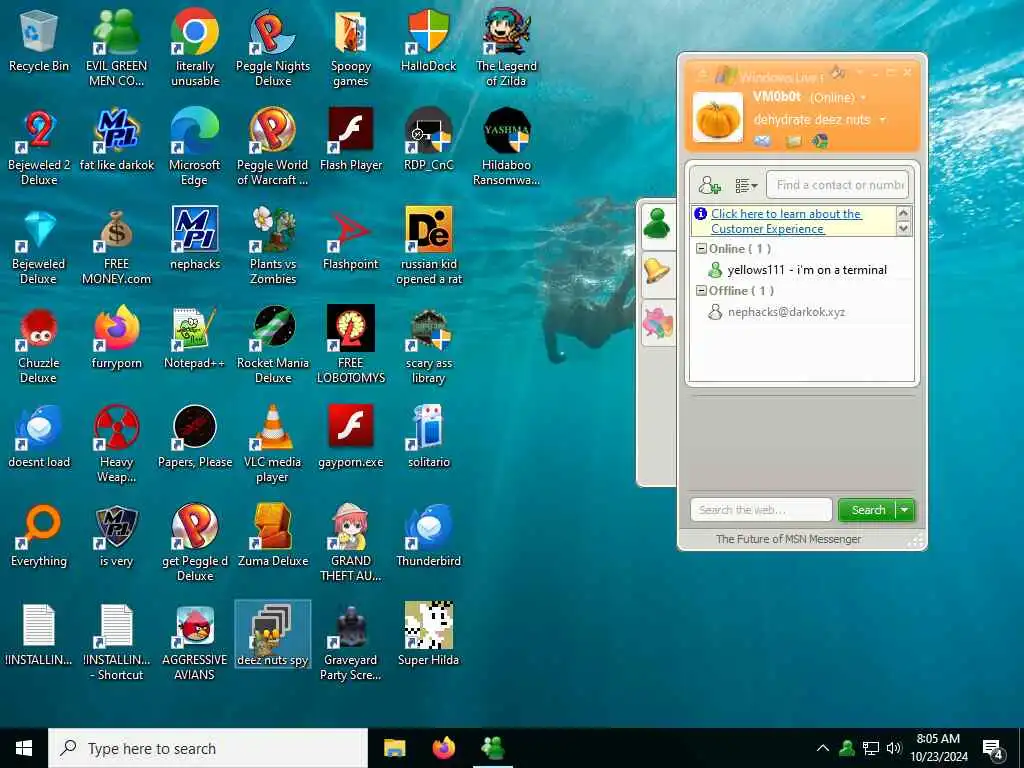Image resolution: width=1024 pixels, height=768 pixels.
Task: Select the Chuzzle Deluxe shortcut
Action: pos(39,347)
